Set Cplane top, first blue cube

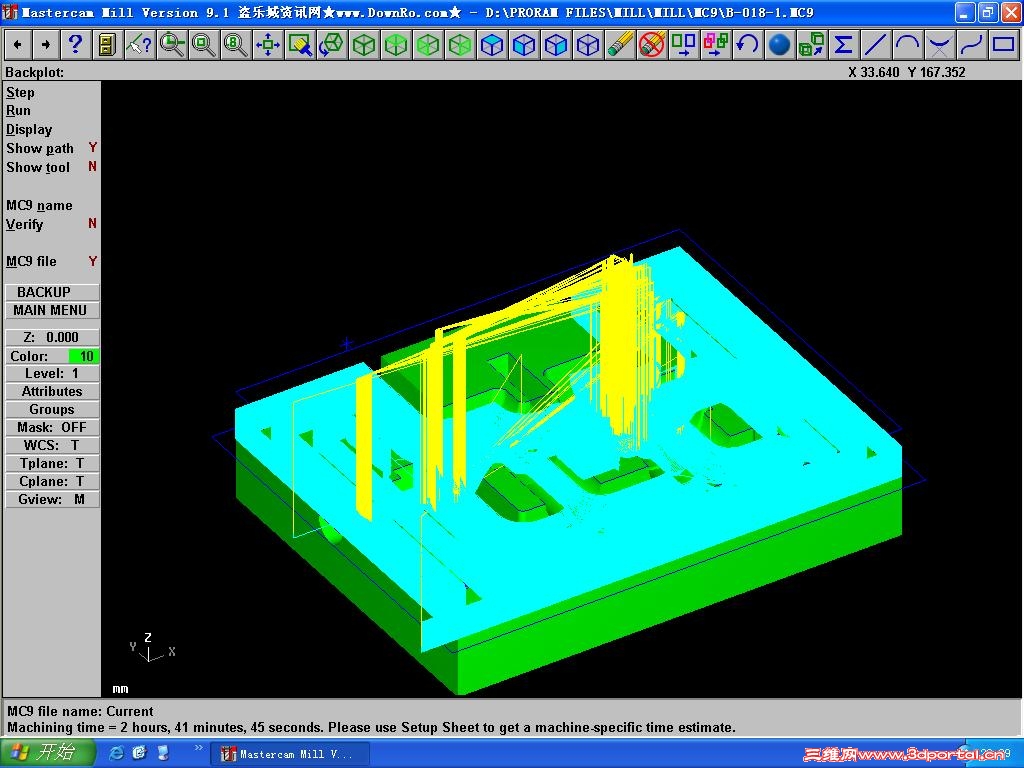(492, 45)
